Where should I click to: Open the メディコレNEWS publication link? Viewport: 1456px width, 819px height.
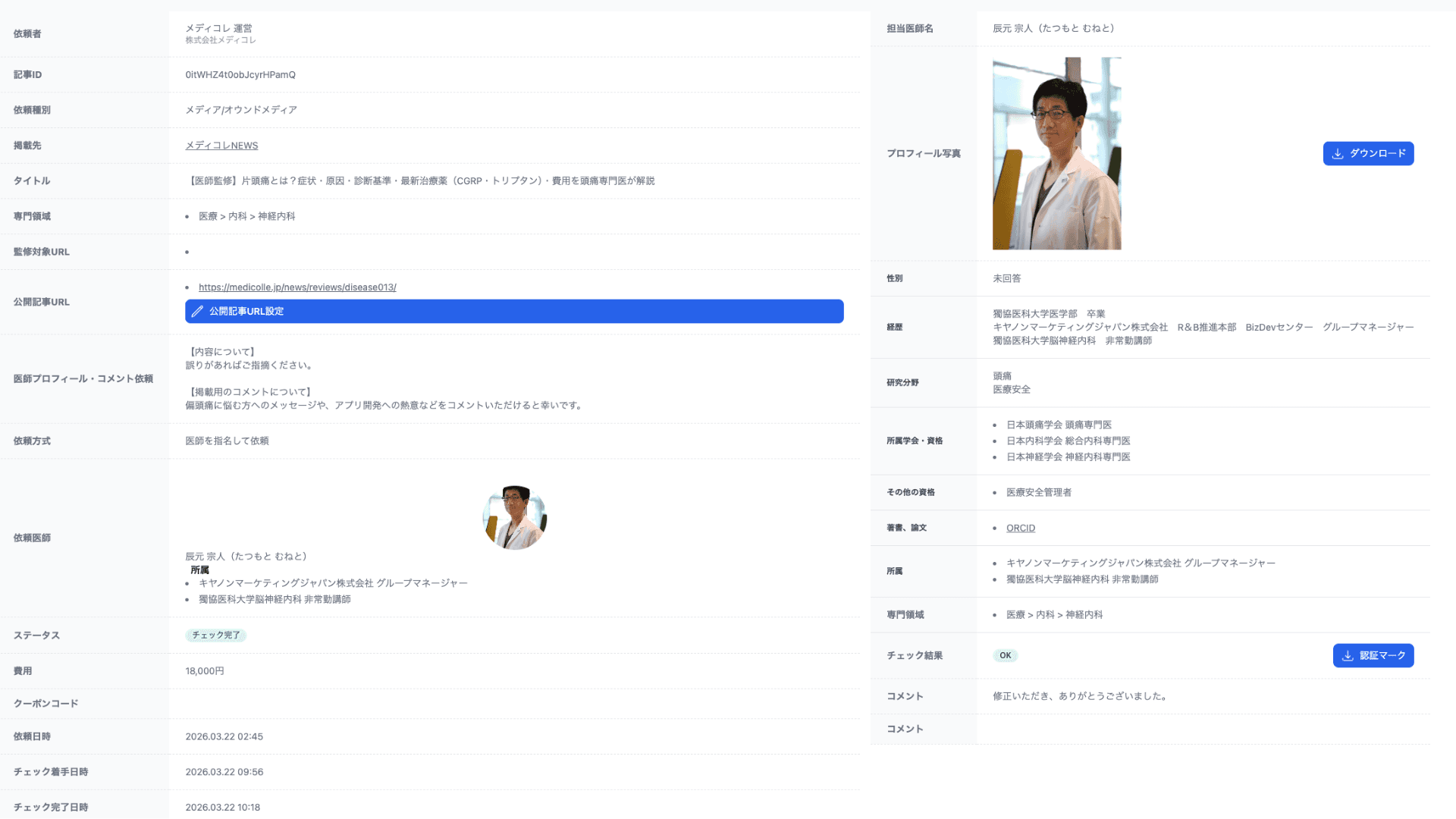pos(221,145)
